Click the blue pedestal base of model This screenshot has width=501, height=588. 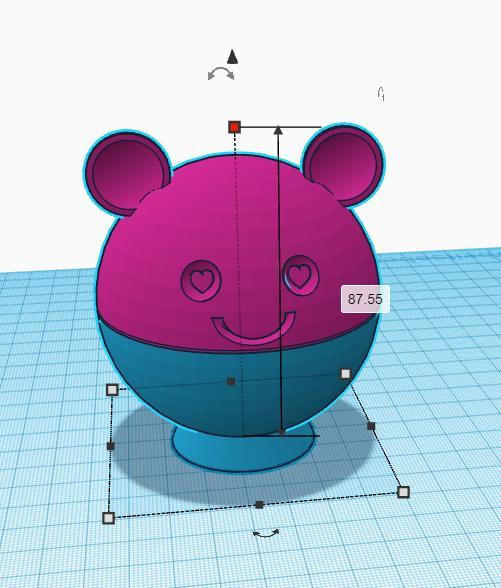pyautogui.click(x=243, y=452)
